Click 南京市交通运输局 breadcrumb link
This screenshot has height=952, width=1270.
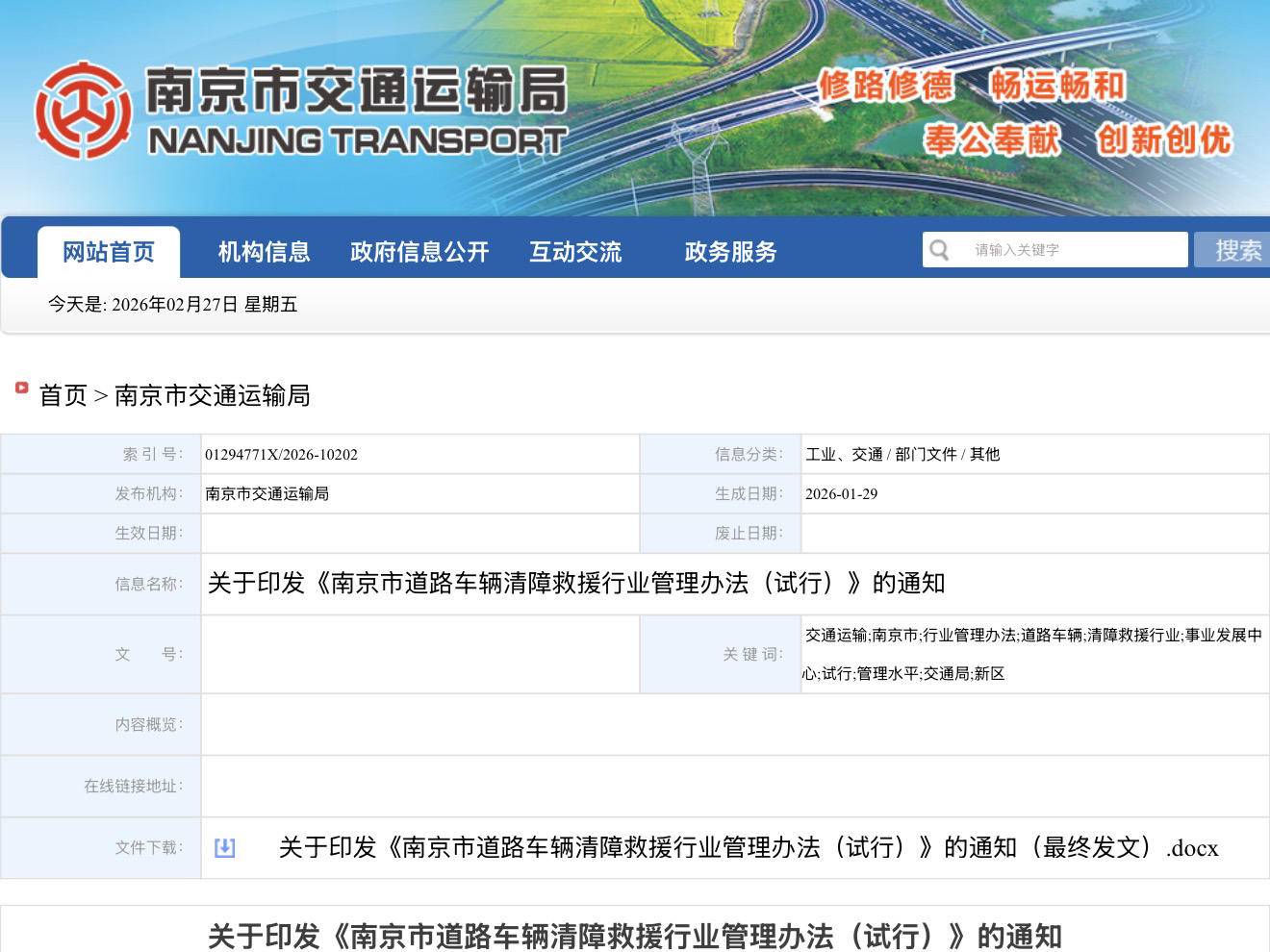click(x=212, y=395)
